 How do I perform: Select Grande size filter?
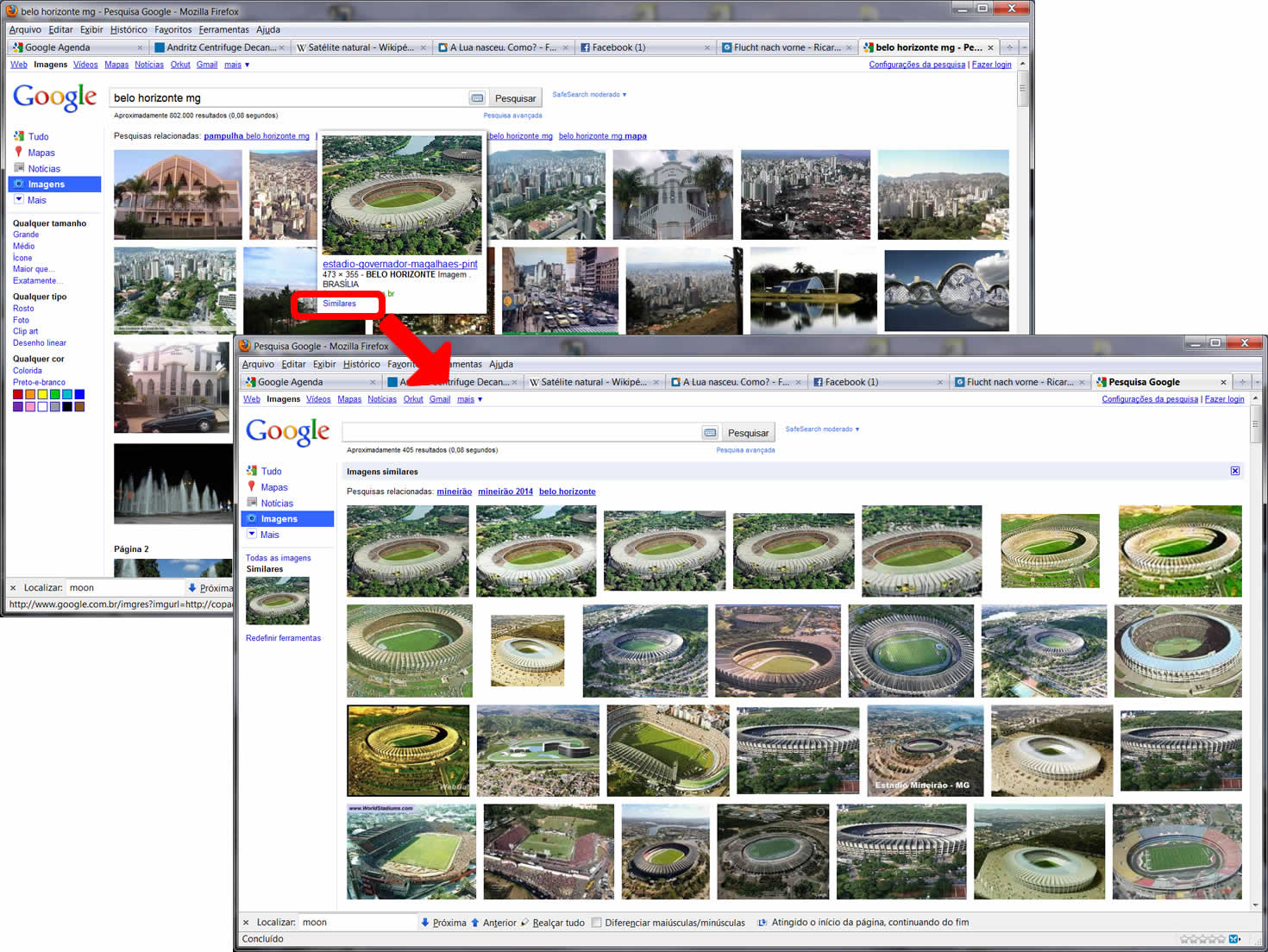26,235
